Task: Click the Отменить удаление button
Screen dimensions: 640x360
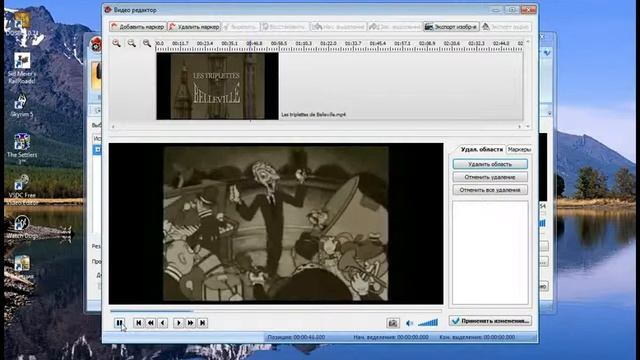Action: 490,177
